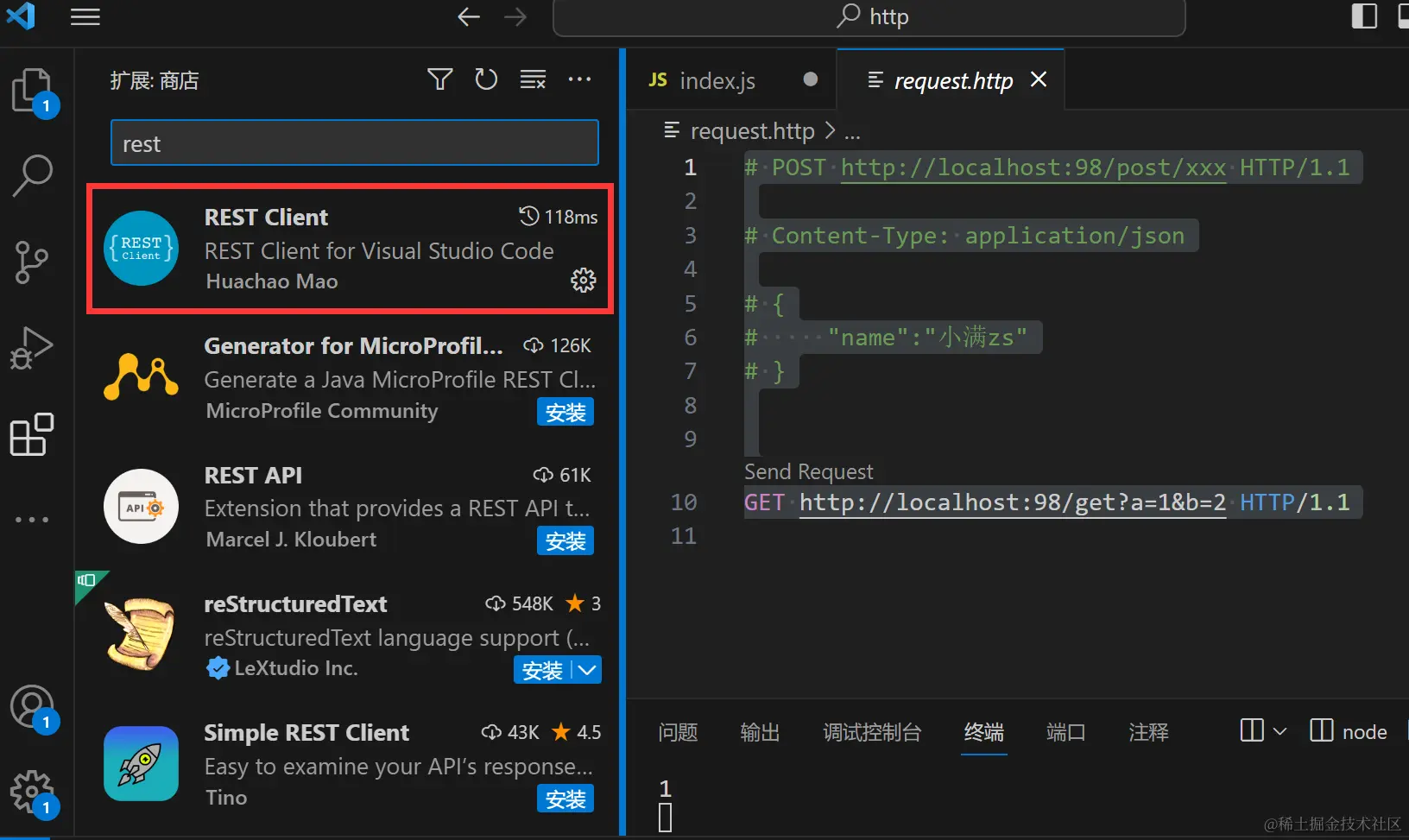Image resolution: width=1409 pixels, height=840 pixels.
Task: Switch to the index.js tab
Action: click(732, 79)
